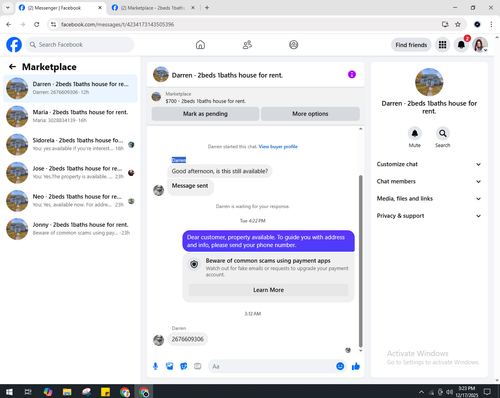Open the account profile picture menu
Screen dimensions: 500x398
coord(480,45)
